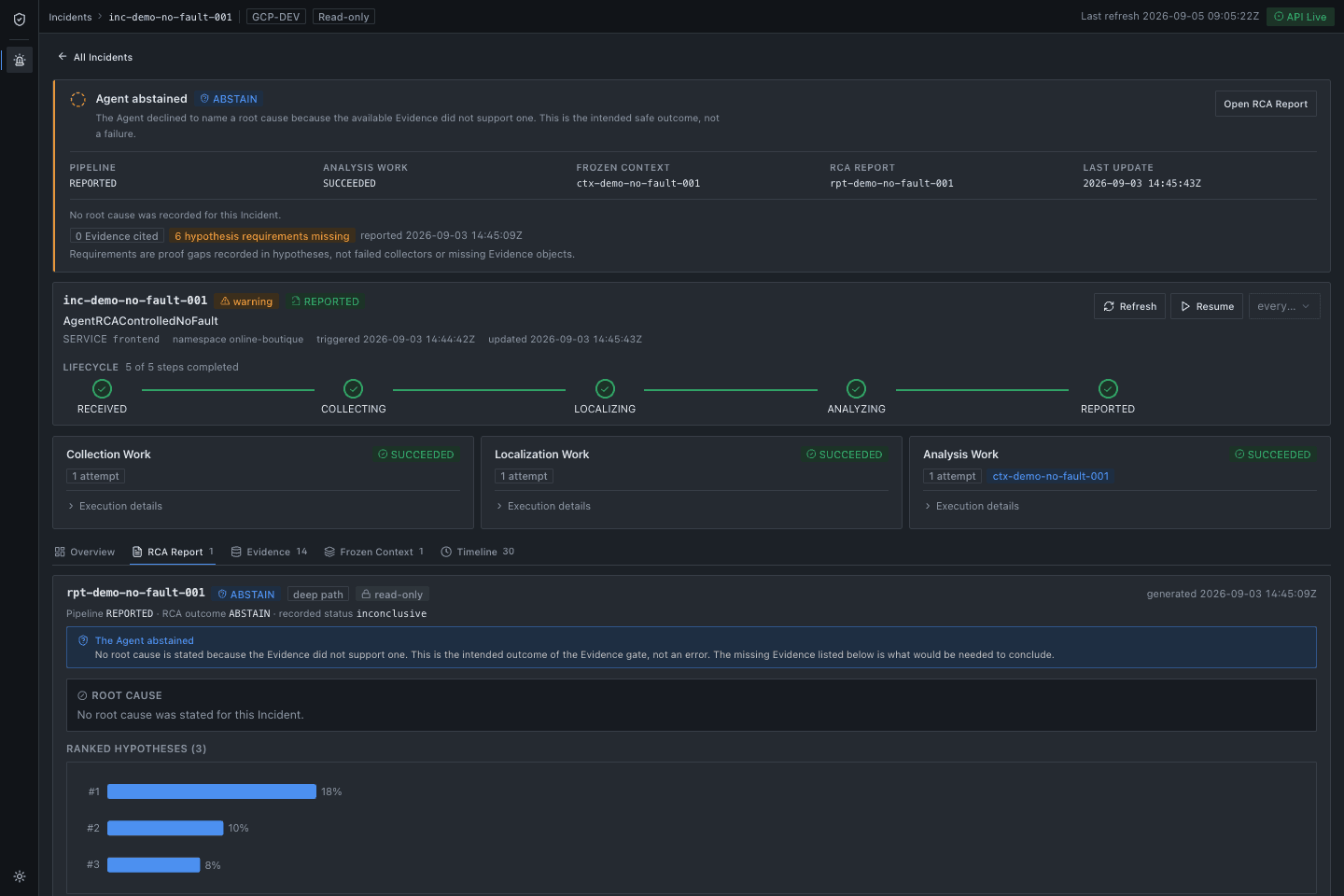This screenshot has height=896, width=1344.
Task: Click the Refresh button
Action: pyautogui.click(x=1129, y=306)
